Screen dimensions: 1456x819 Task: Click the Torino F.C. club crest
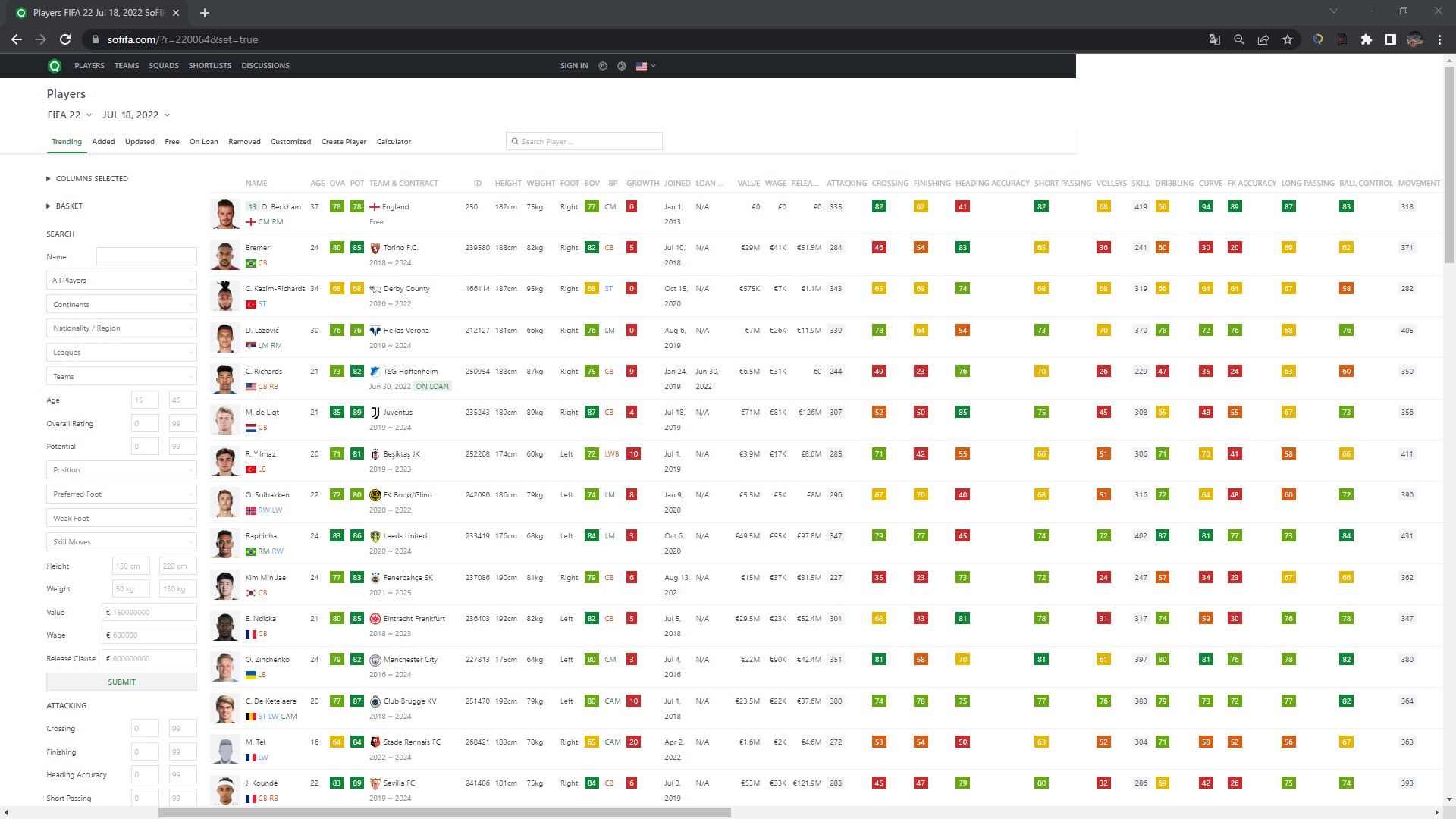pyautogui.click(x=375, y=248)
